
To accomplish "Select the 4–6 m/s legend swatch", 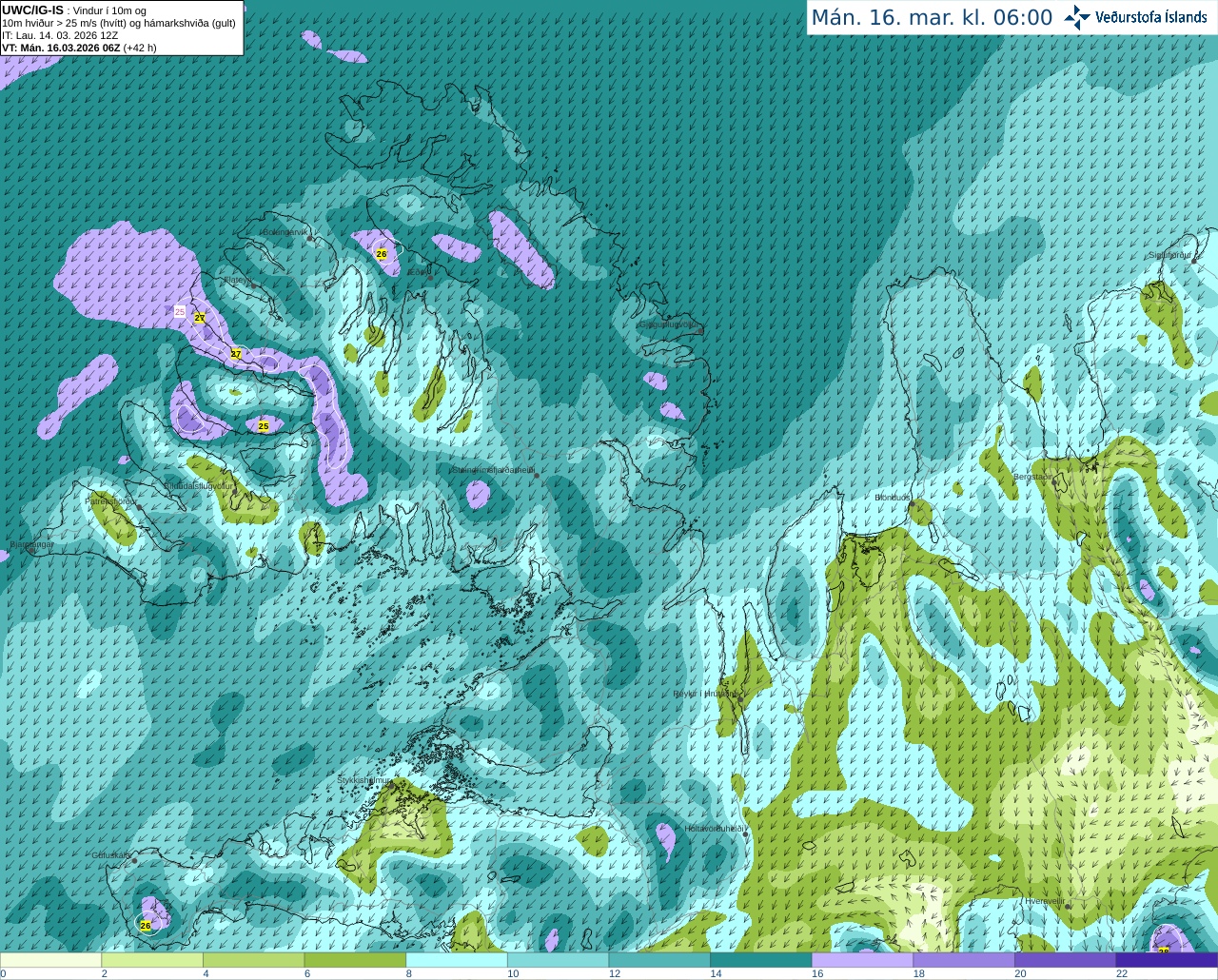I will [x=253, y=959].
